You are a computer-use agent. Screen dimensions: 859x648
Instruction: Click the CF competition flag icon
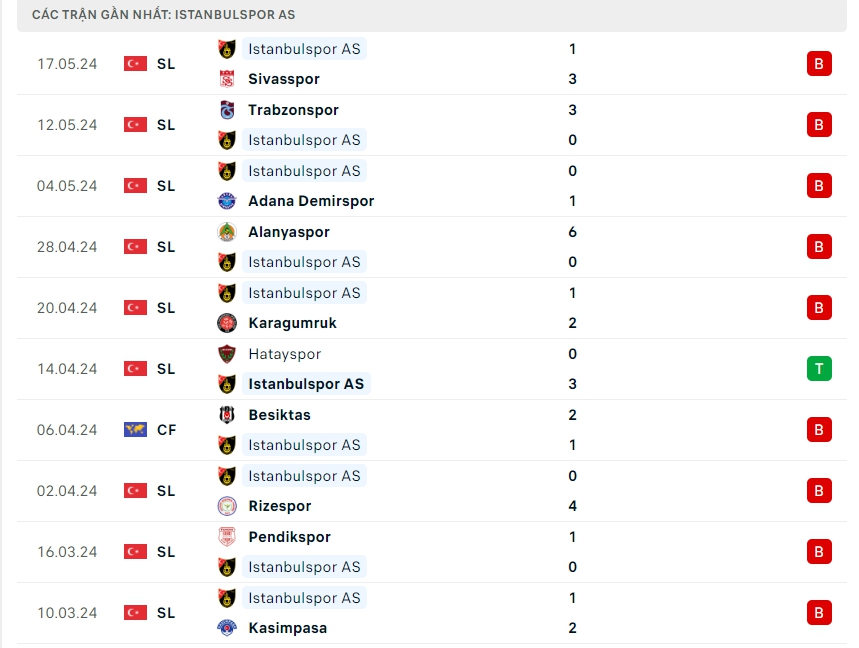tap(135, 430)
